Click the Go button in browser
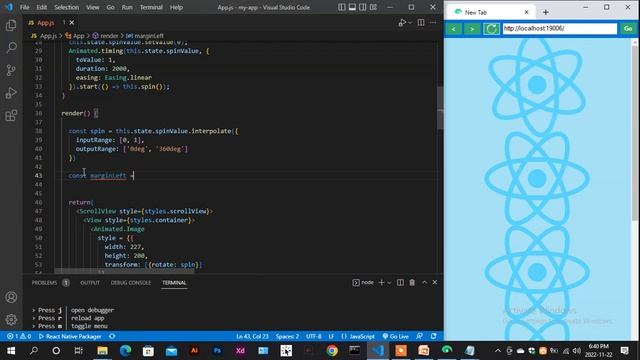640x360 pixels. (628, 28)
